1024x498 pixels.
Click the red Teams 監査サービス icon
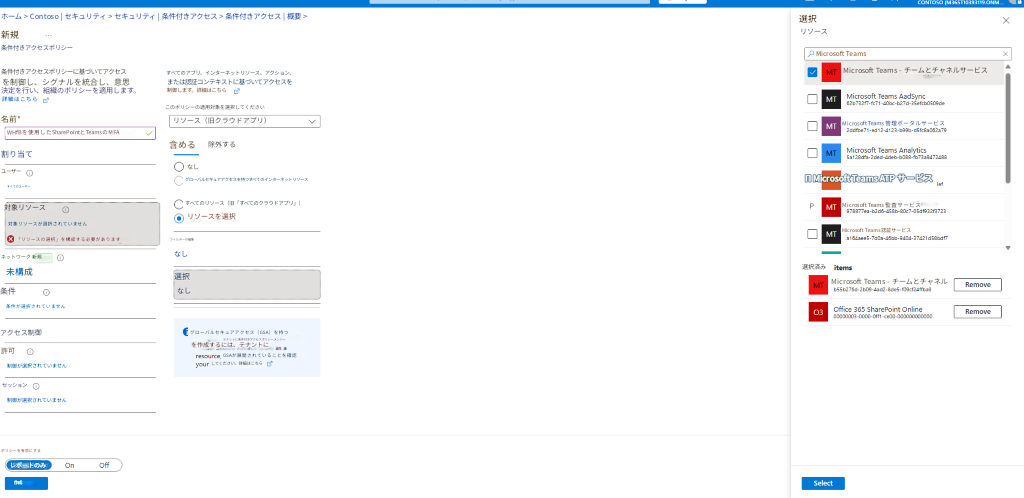(x=831, y=208)
